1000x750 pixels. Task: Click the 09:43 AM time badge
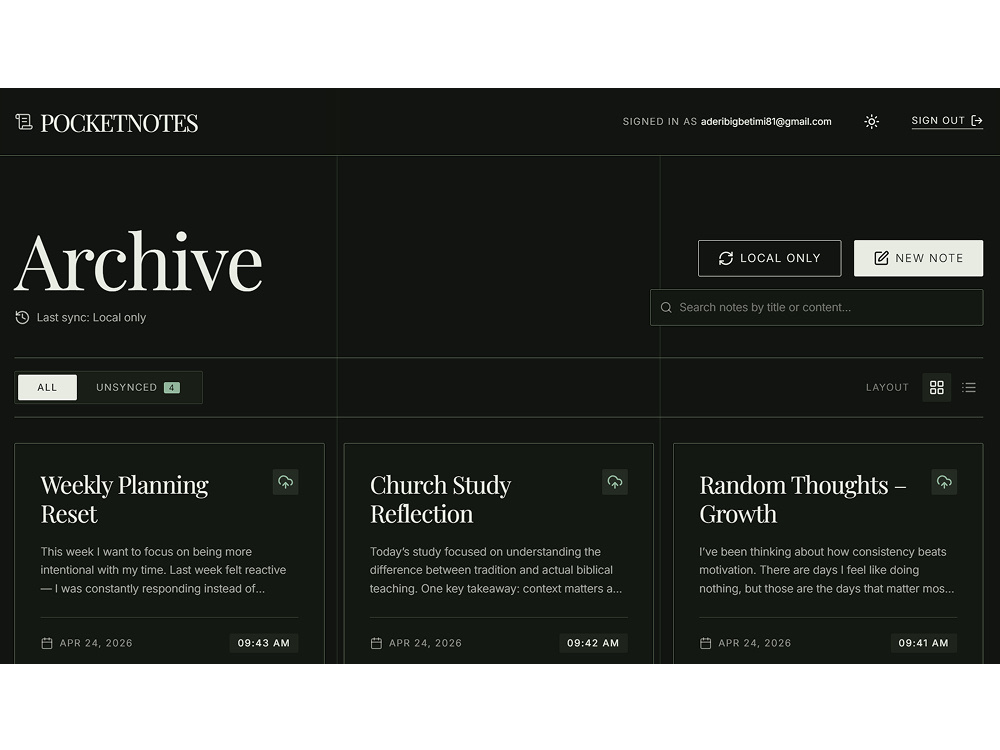263,643
